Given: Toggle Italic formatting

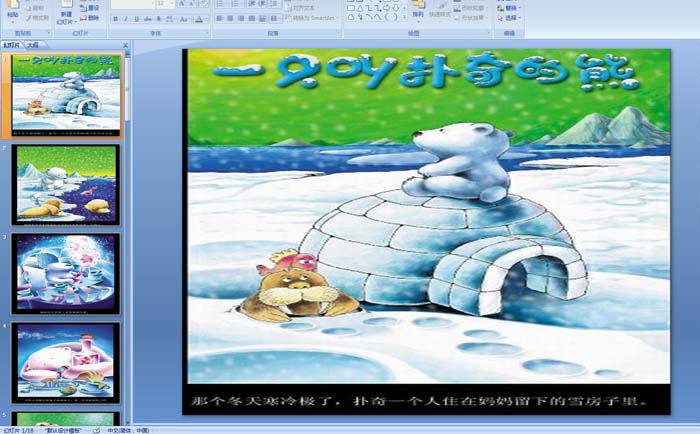Looking at the screenshot, I should pos(126,19).
